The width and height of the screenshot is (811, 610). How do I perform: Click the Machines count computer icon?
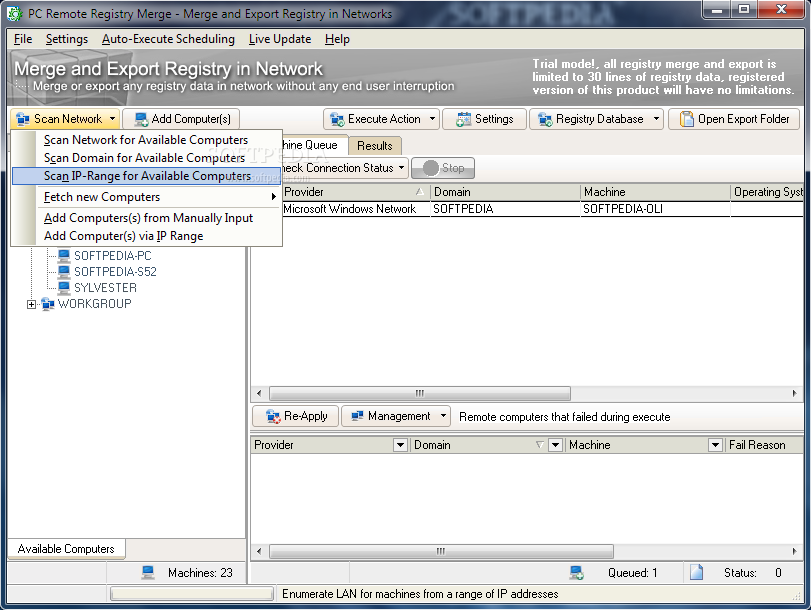coord(148,572)
